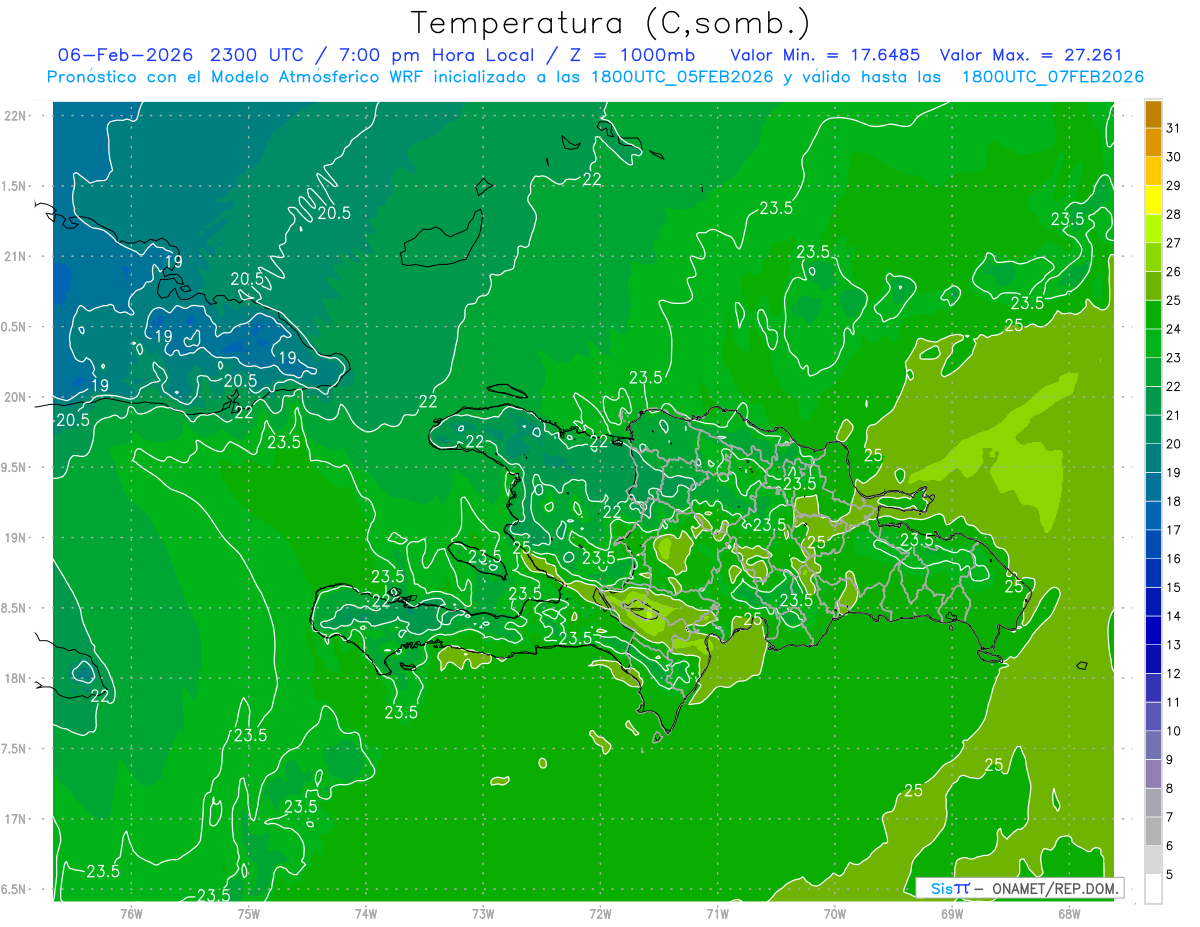Click the "Modelo Atmósferico WRF" text in the subtitle
The width and height of the screenshot is (1200, 927).
click(x=302, y=77)
